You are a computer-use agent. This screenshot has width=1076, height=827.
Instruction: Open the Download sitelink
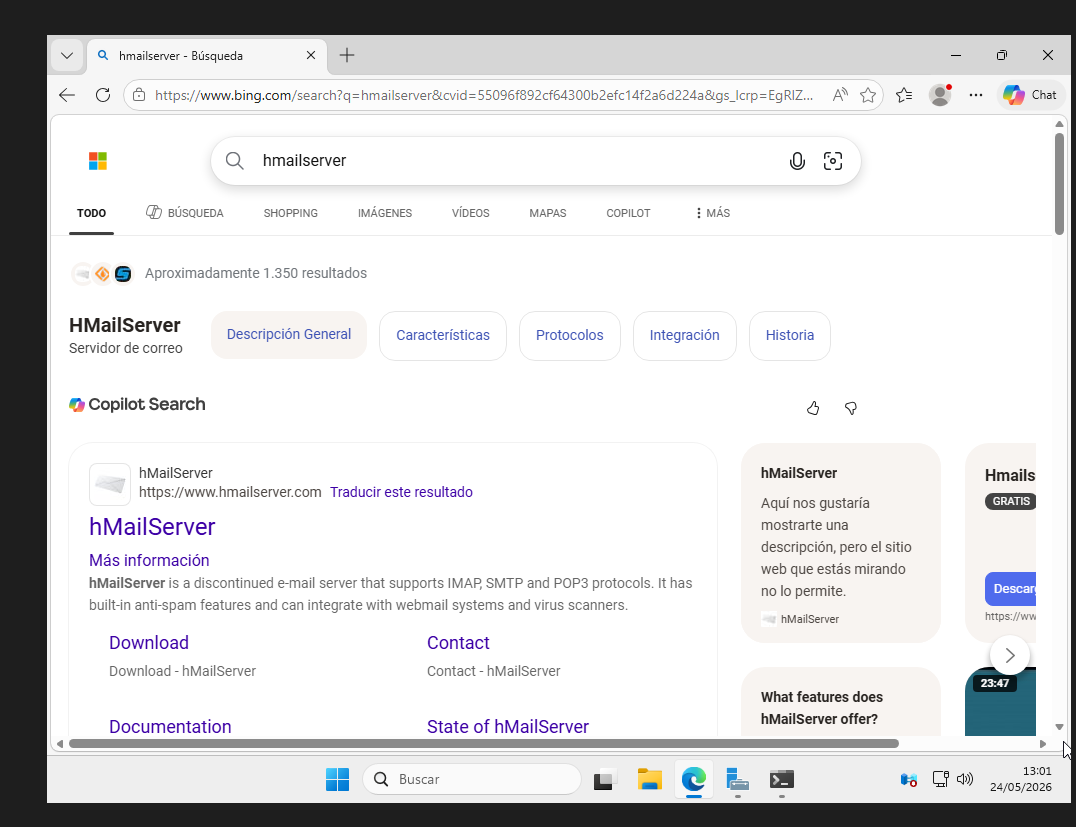tap(149, 643)
